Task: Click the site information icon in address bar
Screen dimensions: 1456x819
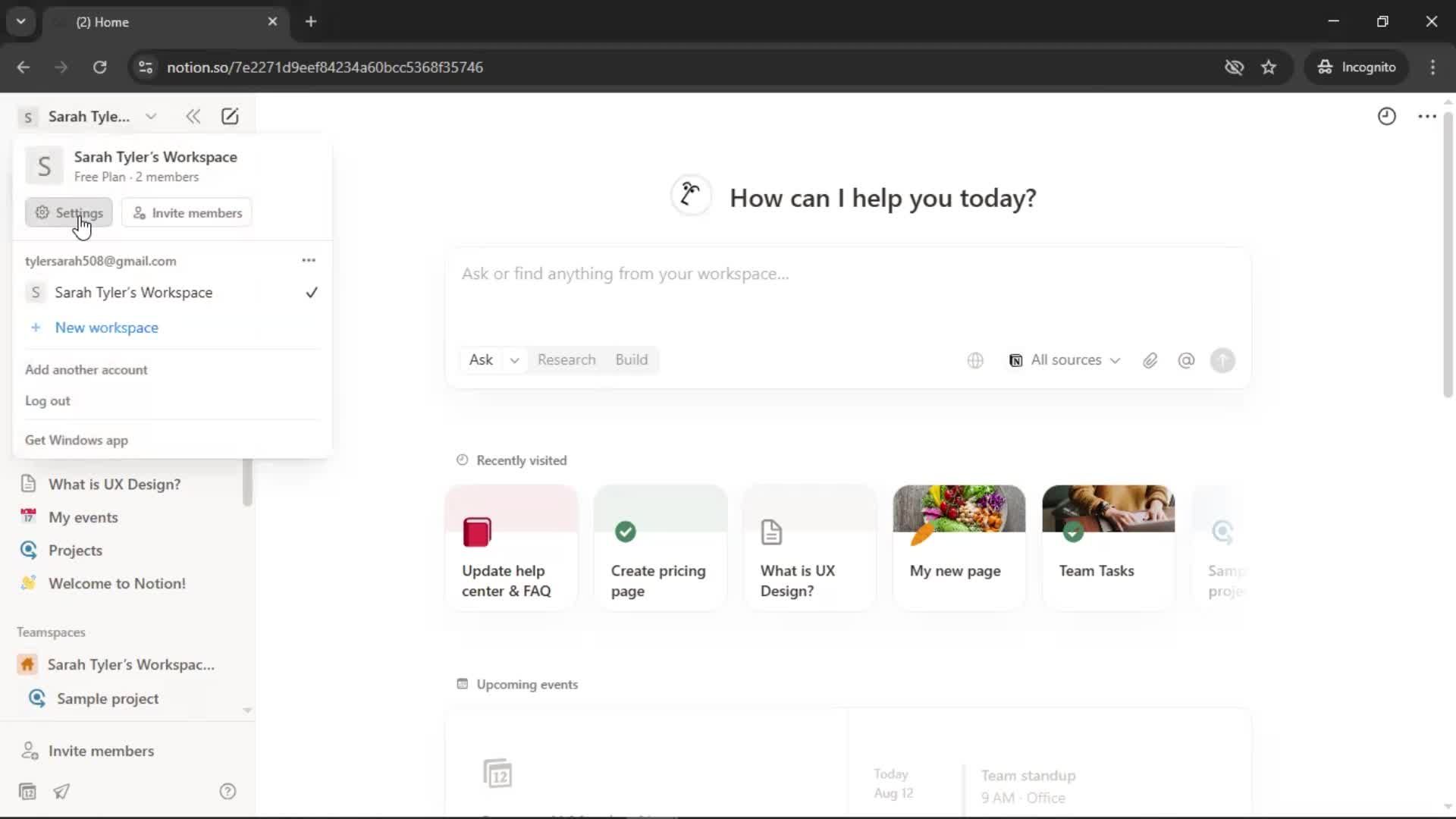Action: (x=145, y=67)
